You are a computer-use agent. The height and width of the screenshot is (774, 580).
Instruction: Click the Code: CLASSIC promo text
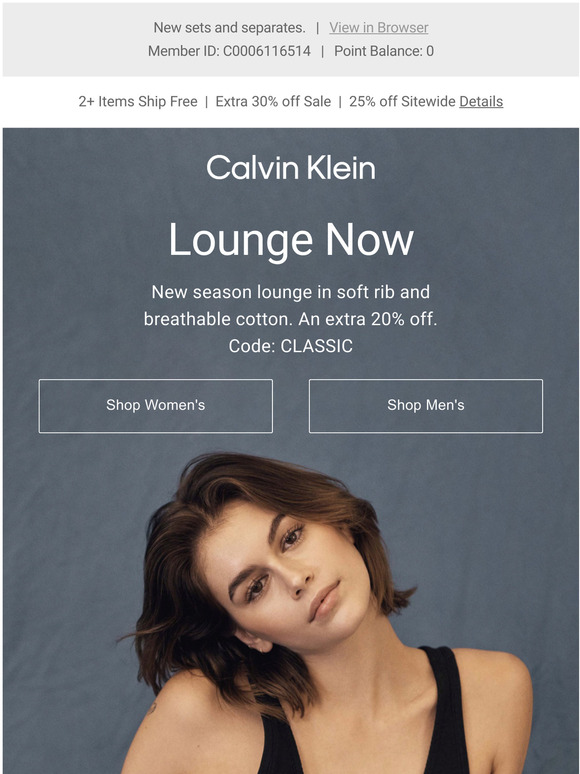291,346
